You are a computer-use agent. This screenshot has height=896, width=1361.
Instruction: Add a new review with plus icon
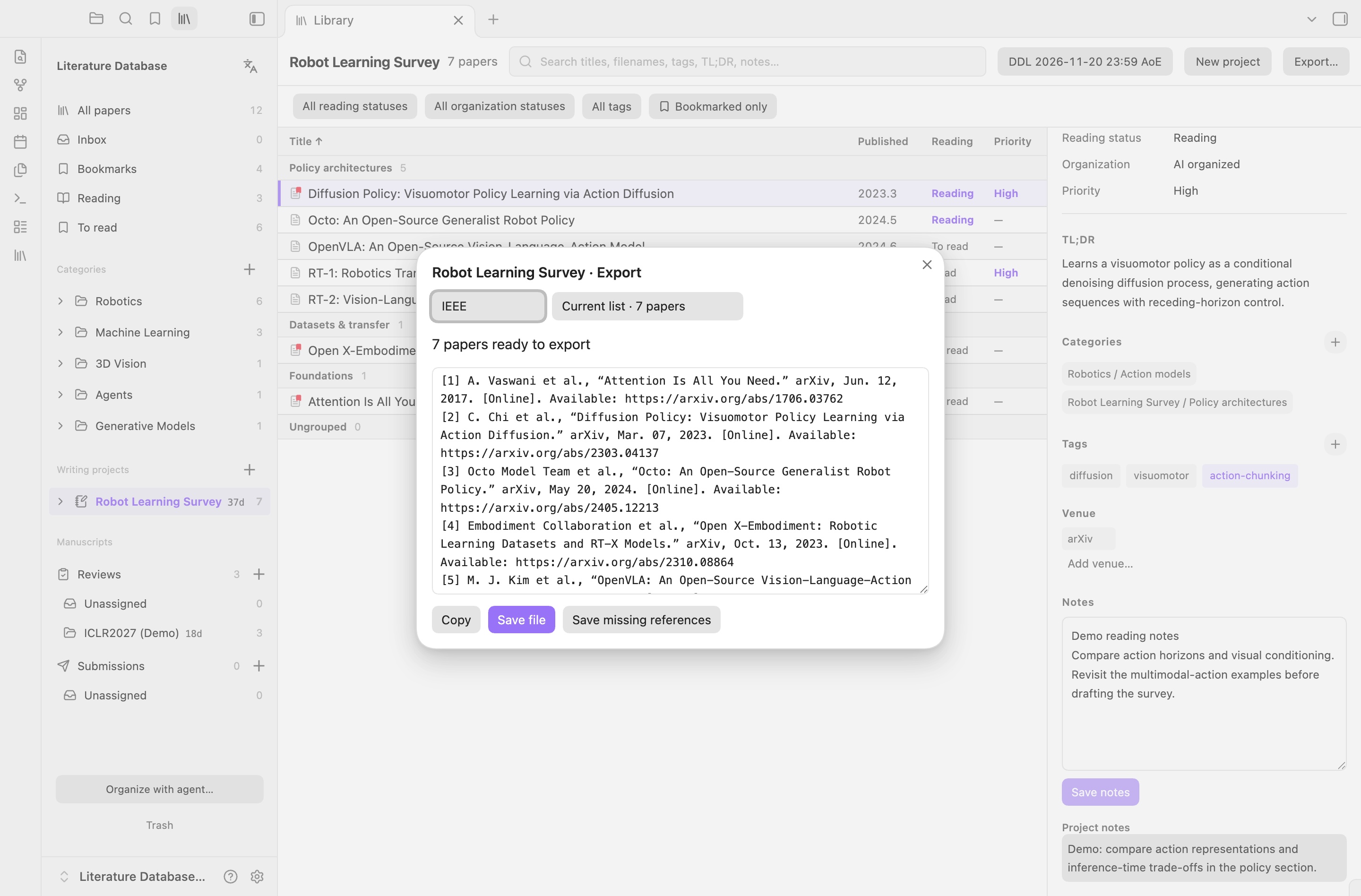258,574
